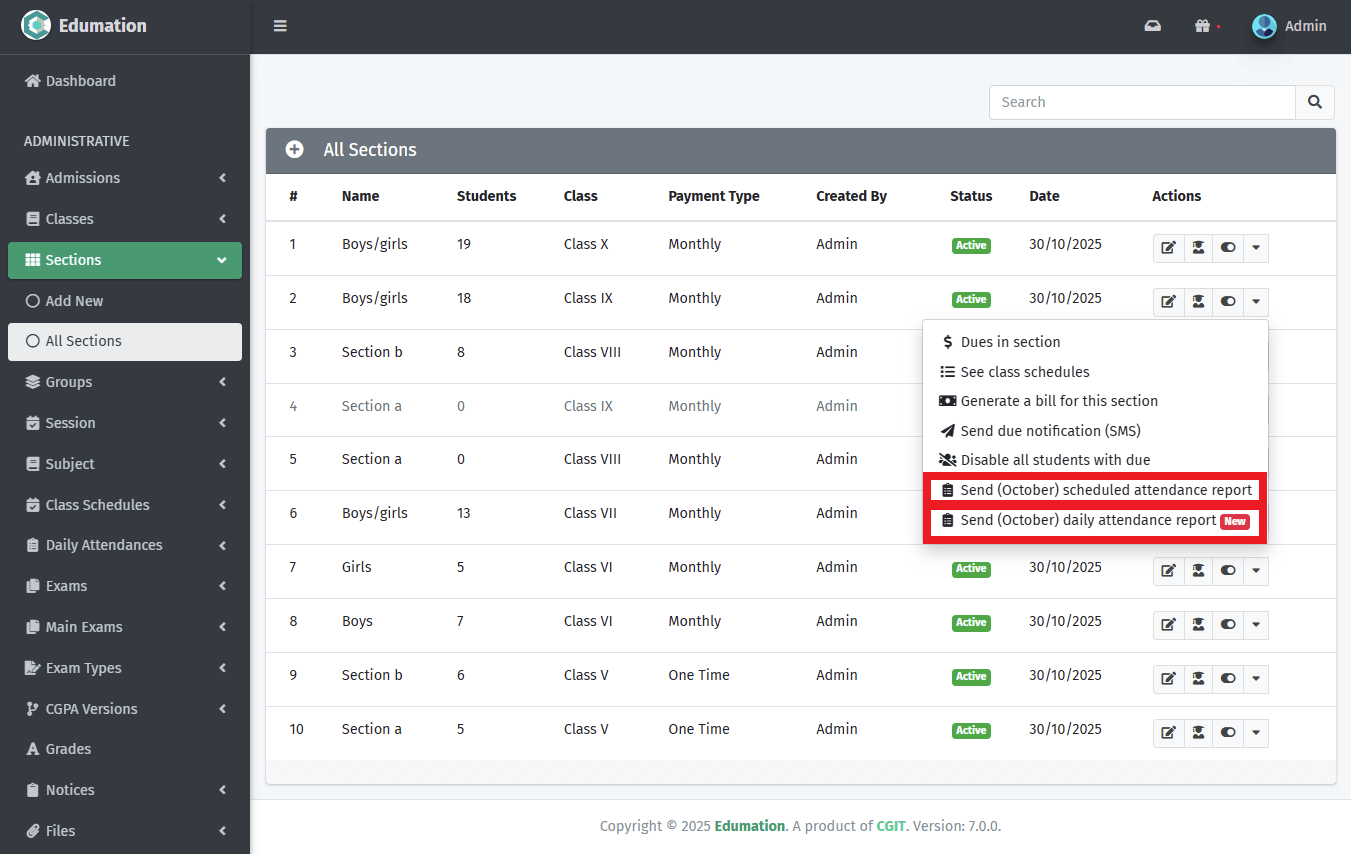Expand the Subject sidebar menu
Screen dimensions: 1351x854
tap(125, 464)
